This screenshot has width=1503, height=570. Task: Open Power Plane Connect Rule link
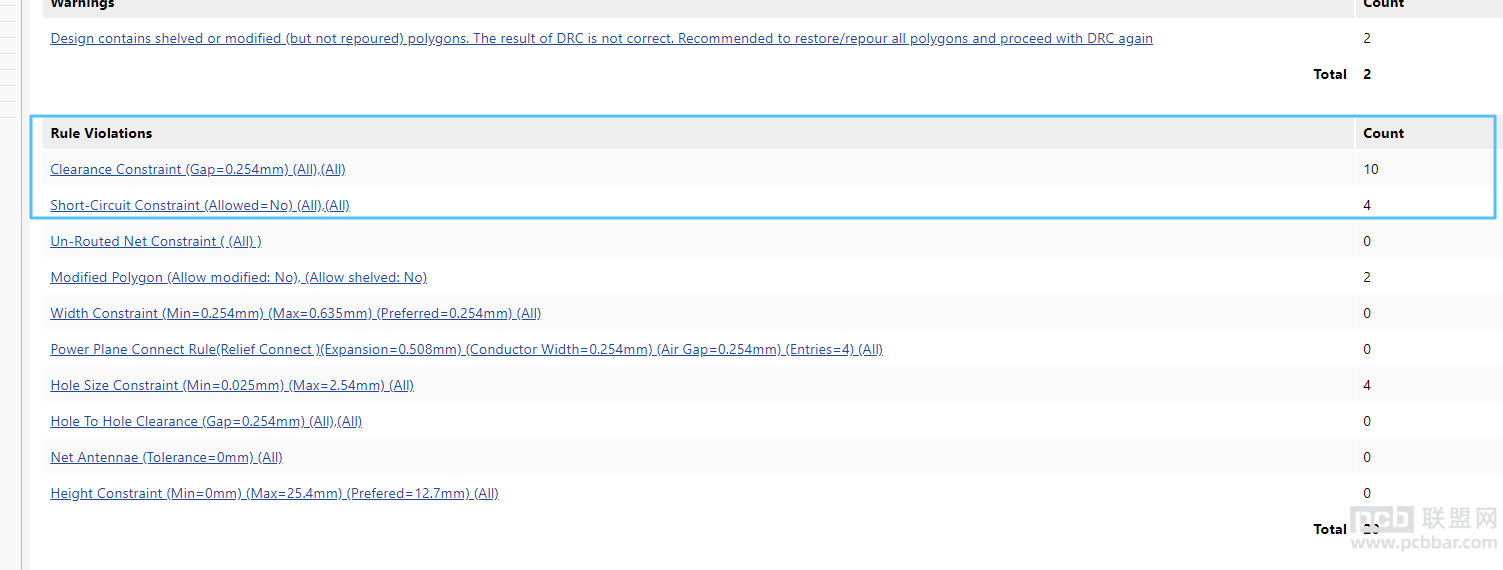click(467, 349)
